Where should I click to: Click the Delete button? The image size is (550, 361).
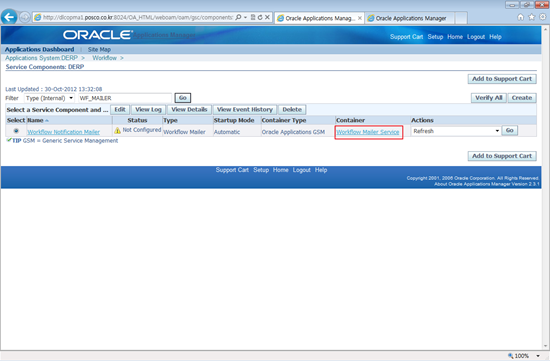tap(292, 109)
